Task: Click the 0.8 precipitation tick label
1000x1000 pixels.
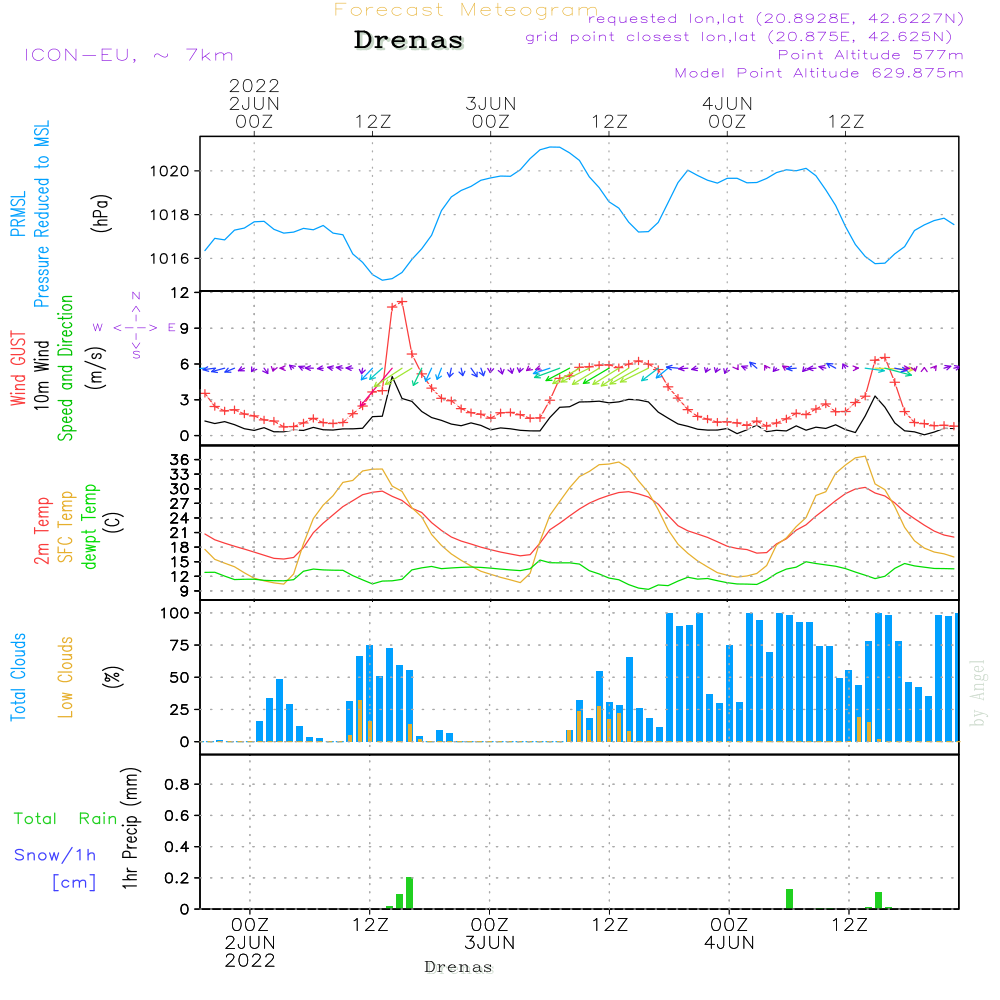Action: tap(177, 784)
